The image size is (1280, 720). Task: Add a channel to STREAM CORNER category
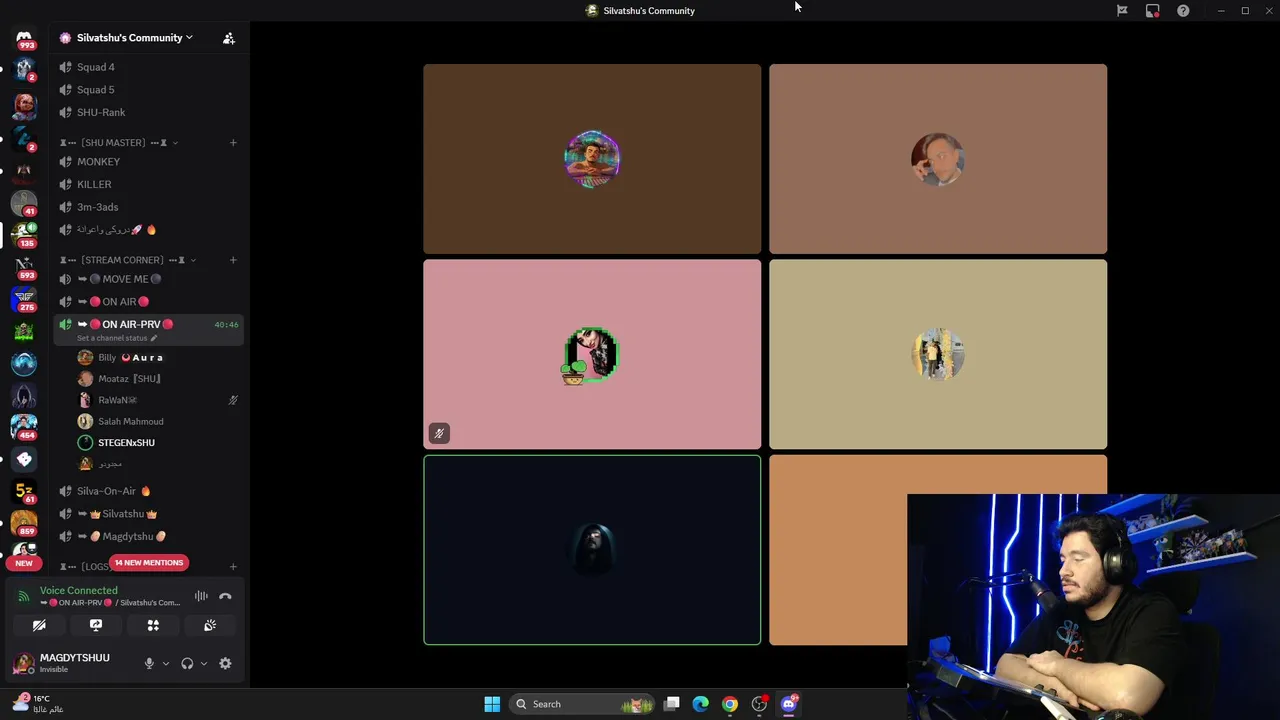tap(233, 260)
